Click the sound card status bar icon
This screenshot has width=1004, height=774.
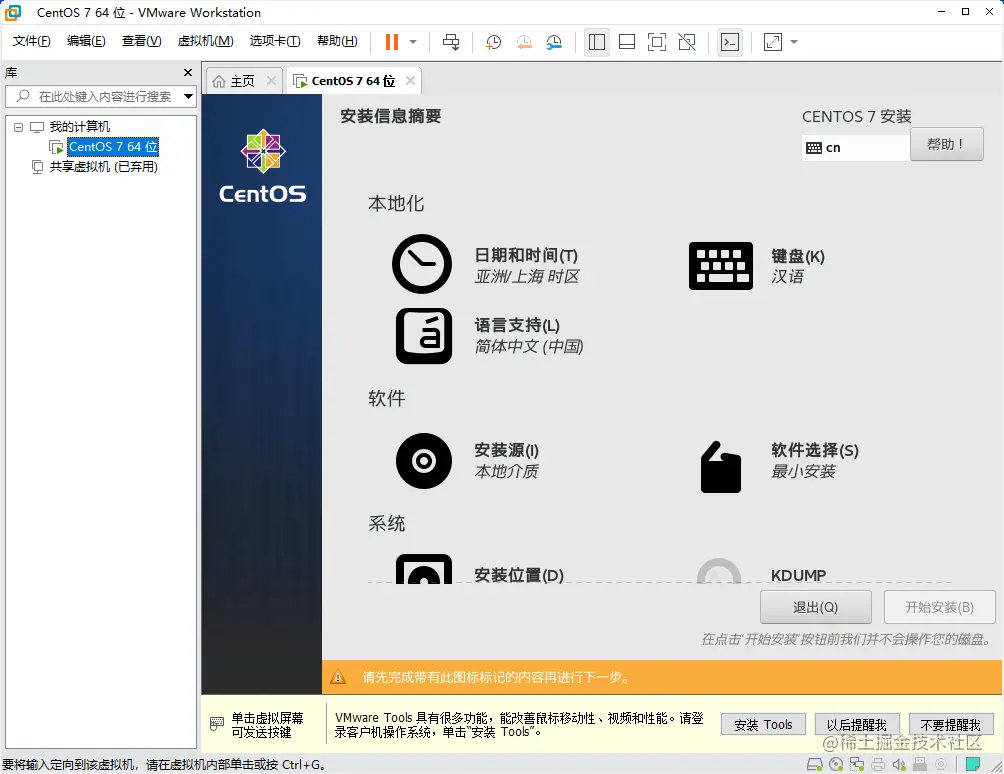(899, 764)
